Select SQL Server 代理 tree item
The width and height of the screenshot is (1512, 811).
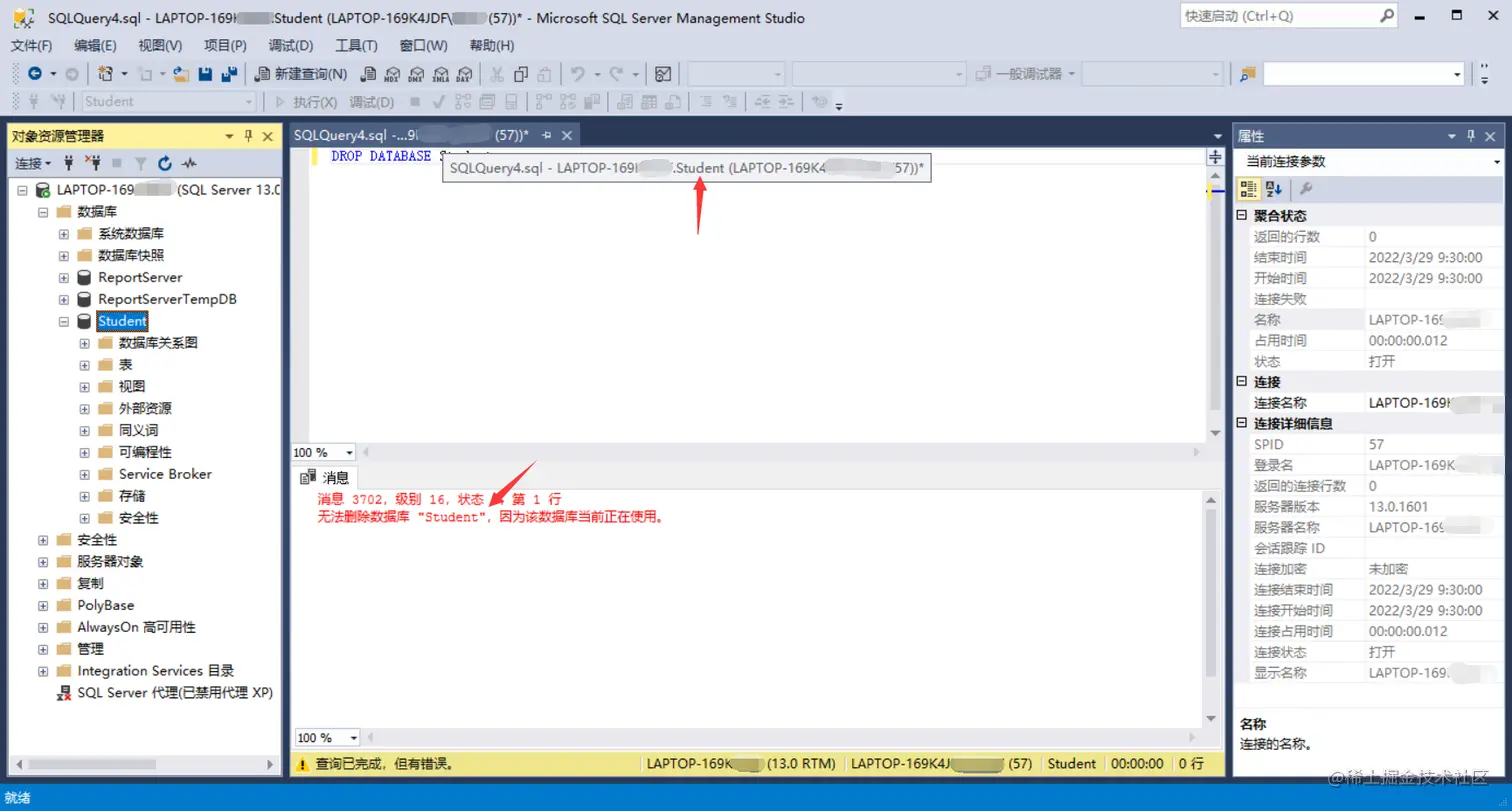point(174,692)
